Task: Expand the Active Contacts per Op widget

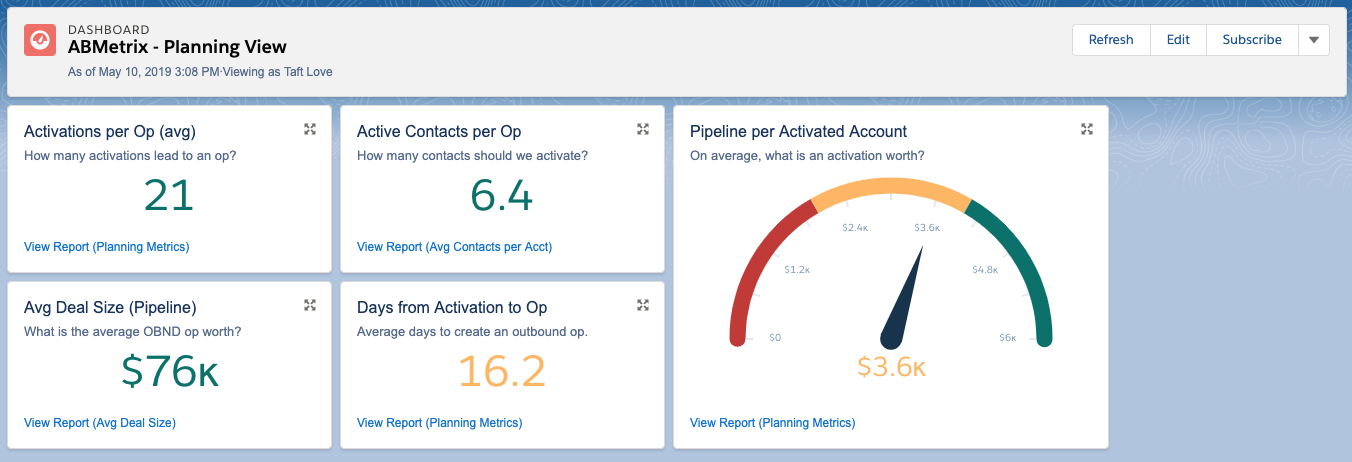Action: click(x=643, y=129)
